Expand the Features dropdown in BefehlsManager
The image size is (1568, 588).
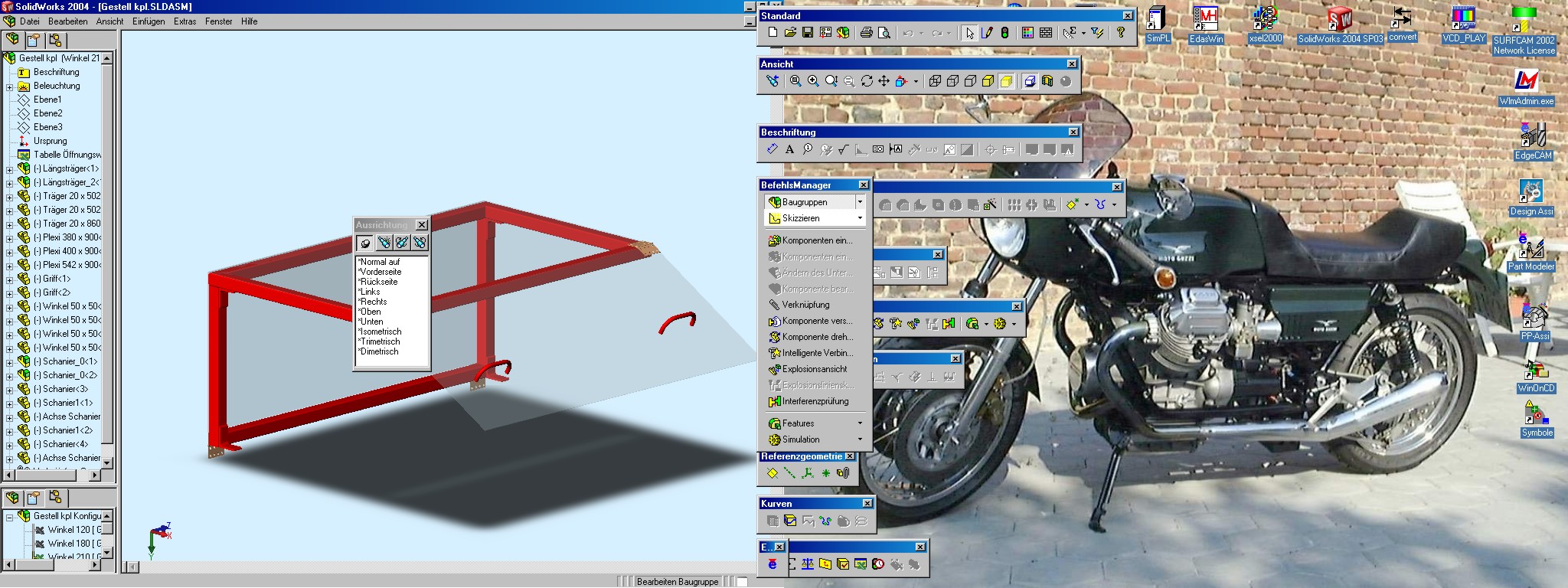(860, 423)
